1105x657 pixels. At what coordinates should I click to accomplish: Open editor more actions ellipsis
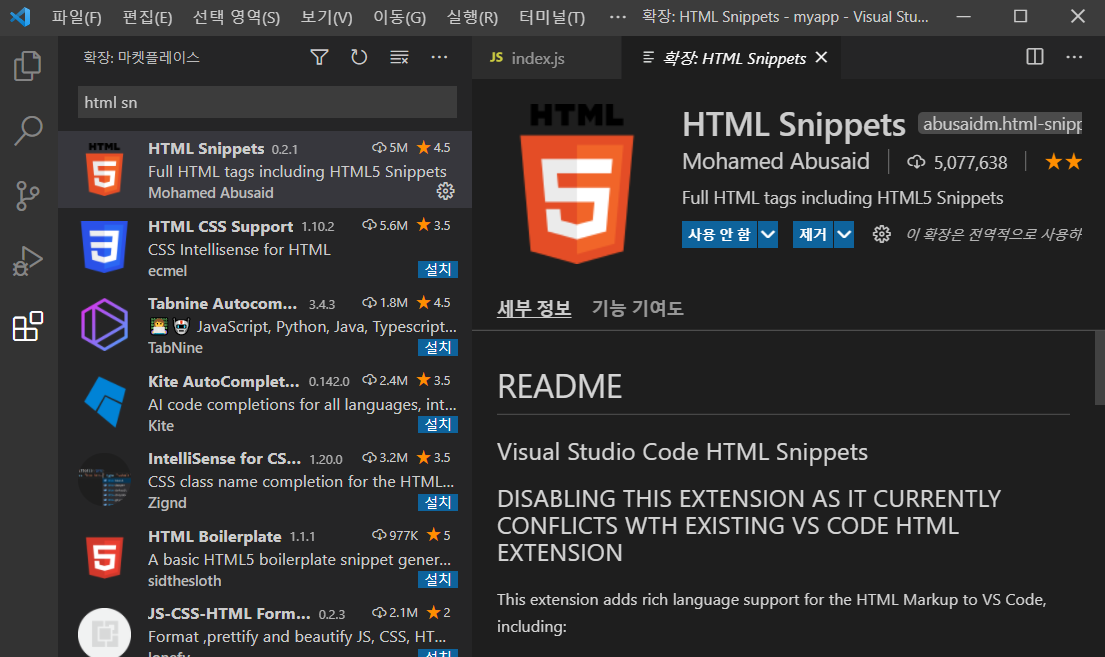[1074, 57]
